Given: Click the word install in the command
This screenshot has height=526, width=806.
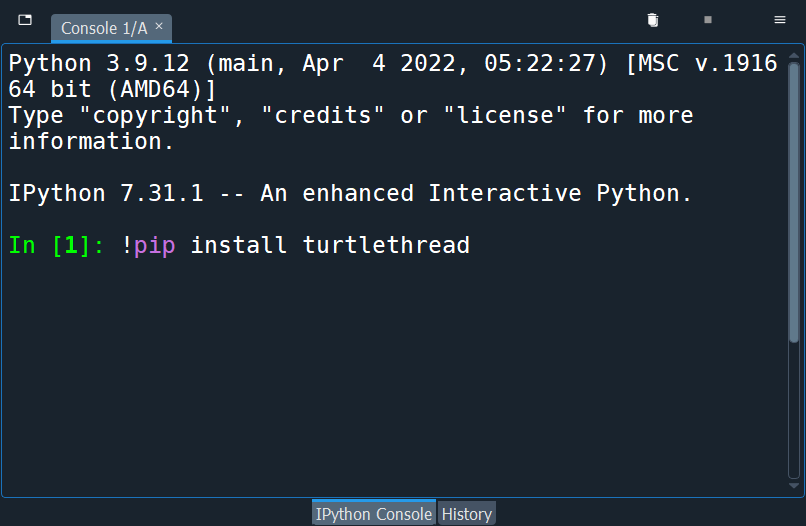Looking at the screenshot, I should click(x=239, y=245).
